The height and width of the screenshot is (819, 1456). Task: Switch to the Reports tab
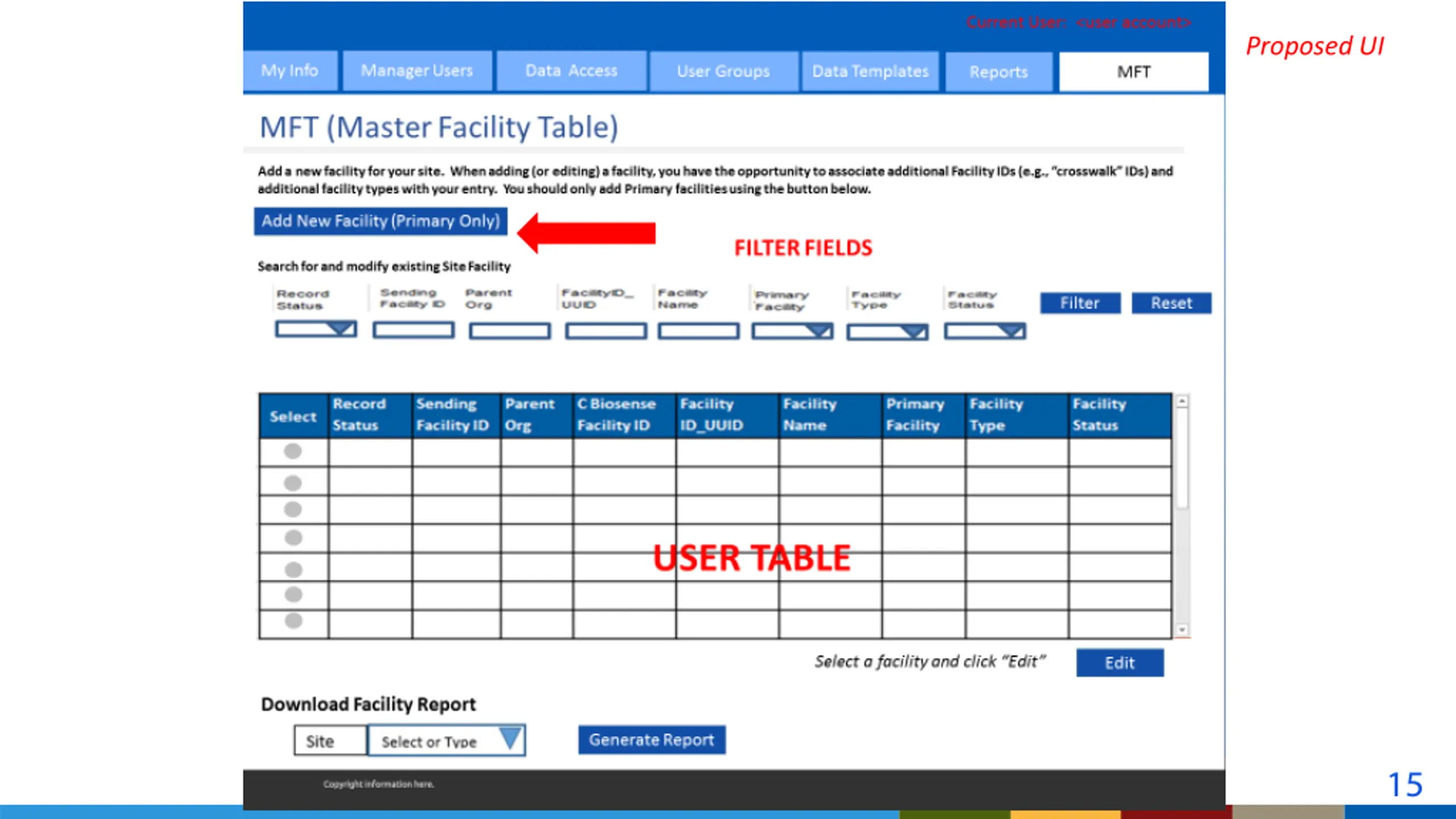click(x=999, y=72)
